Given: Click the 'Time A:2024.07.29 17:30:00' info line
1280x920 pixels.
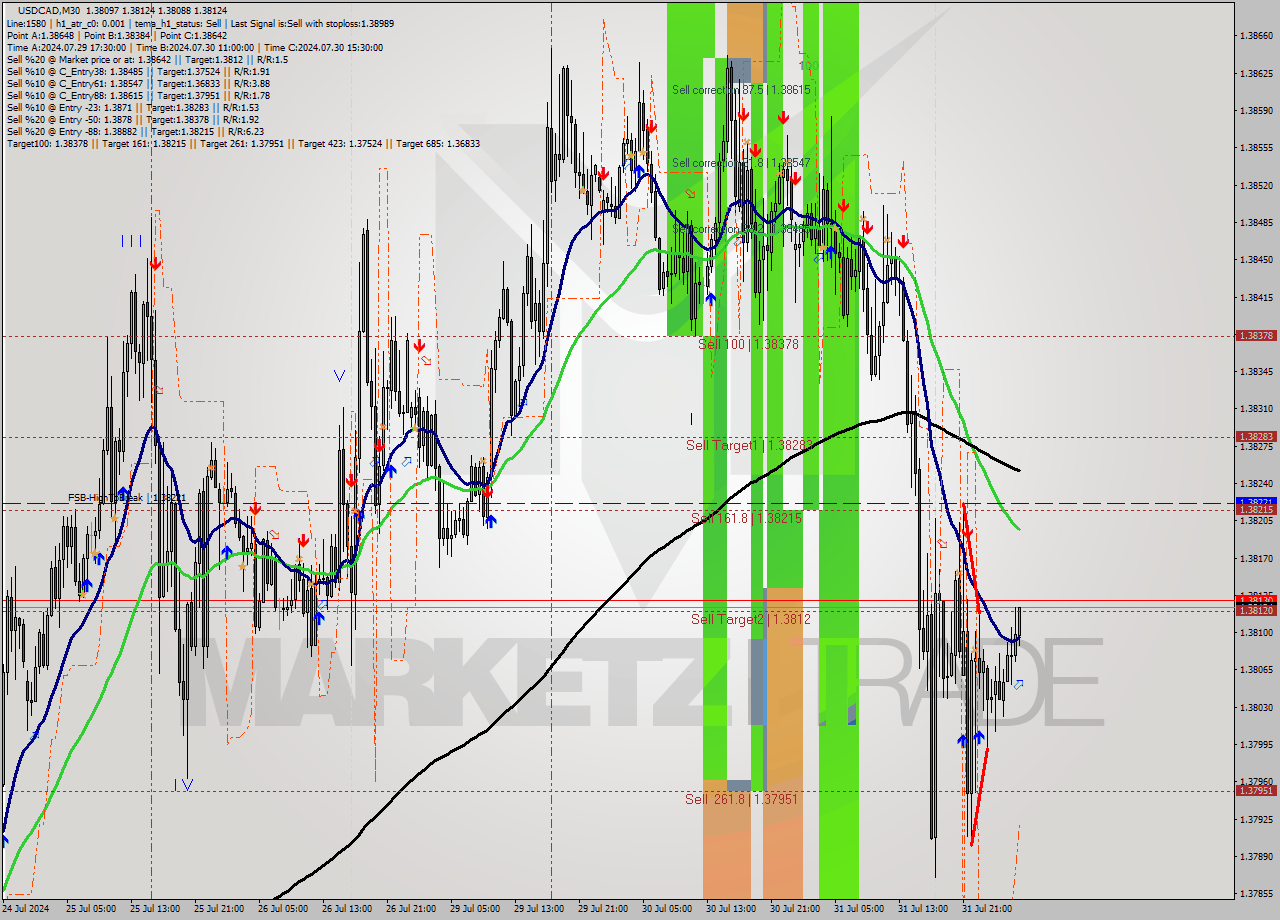Looking at the screenshot, I should click(194, 47).
